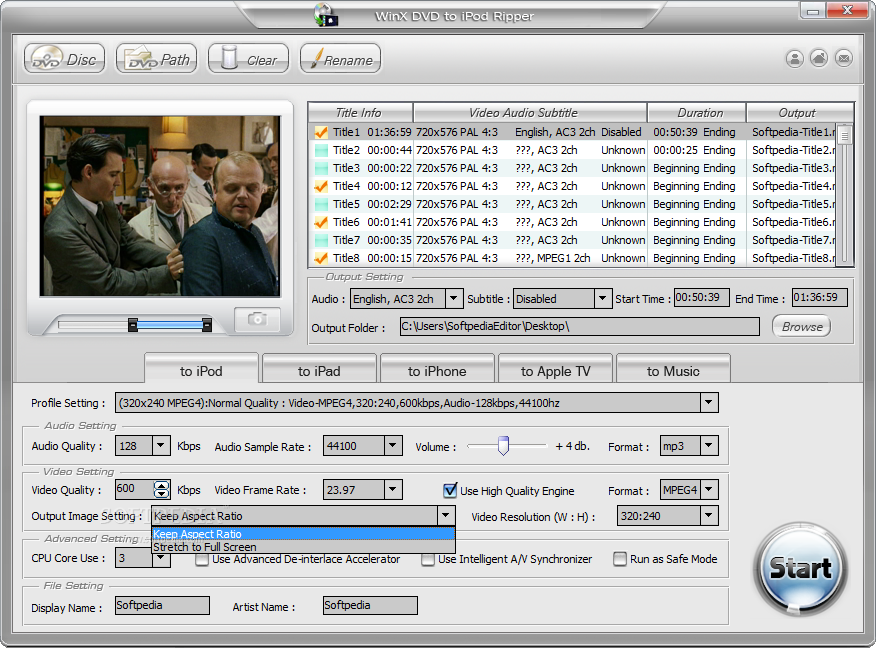This screenshot has width=876, height=648.
Task: Select Stretch to Full Screen option
Action: 303,547
